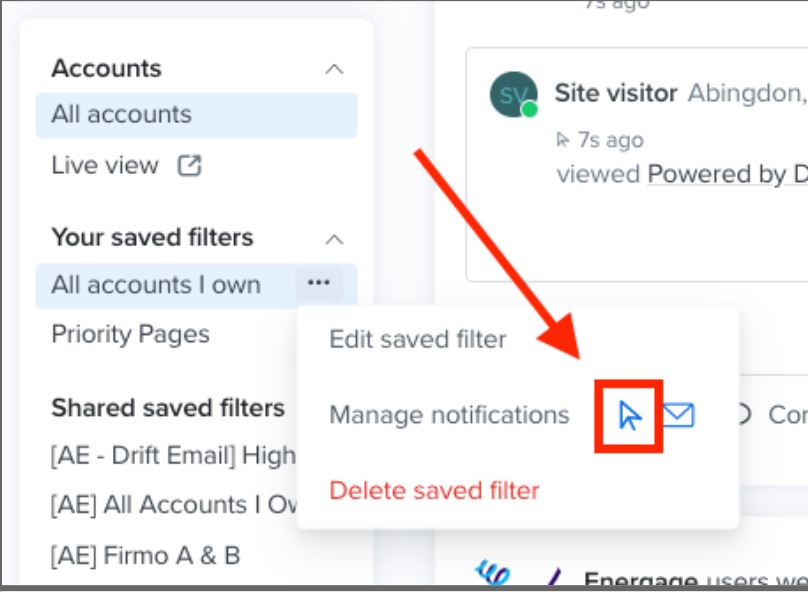Open the [AE - Drift Email] High shared filter
Viewport: 808px width, 592px height.
[x=173, y=455]
